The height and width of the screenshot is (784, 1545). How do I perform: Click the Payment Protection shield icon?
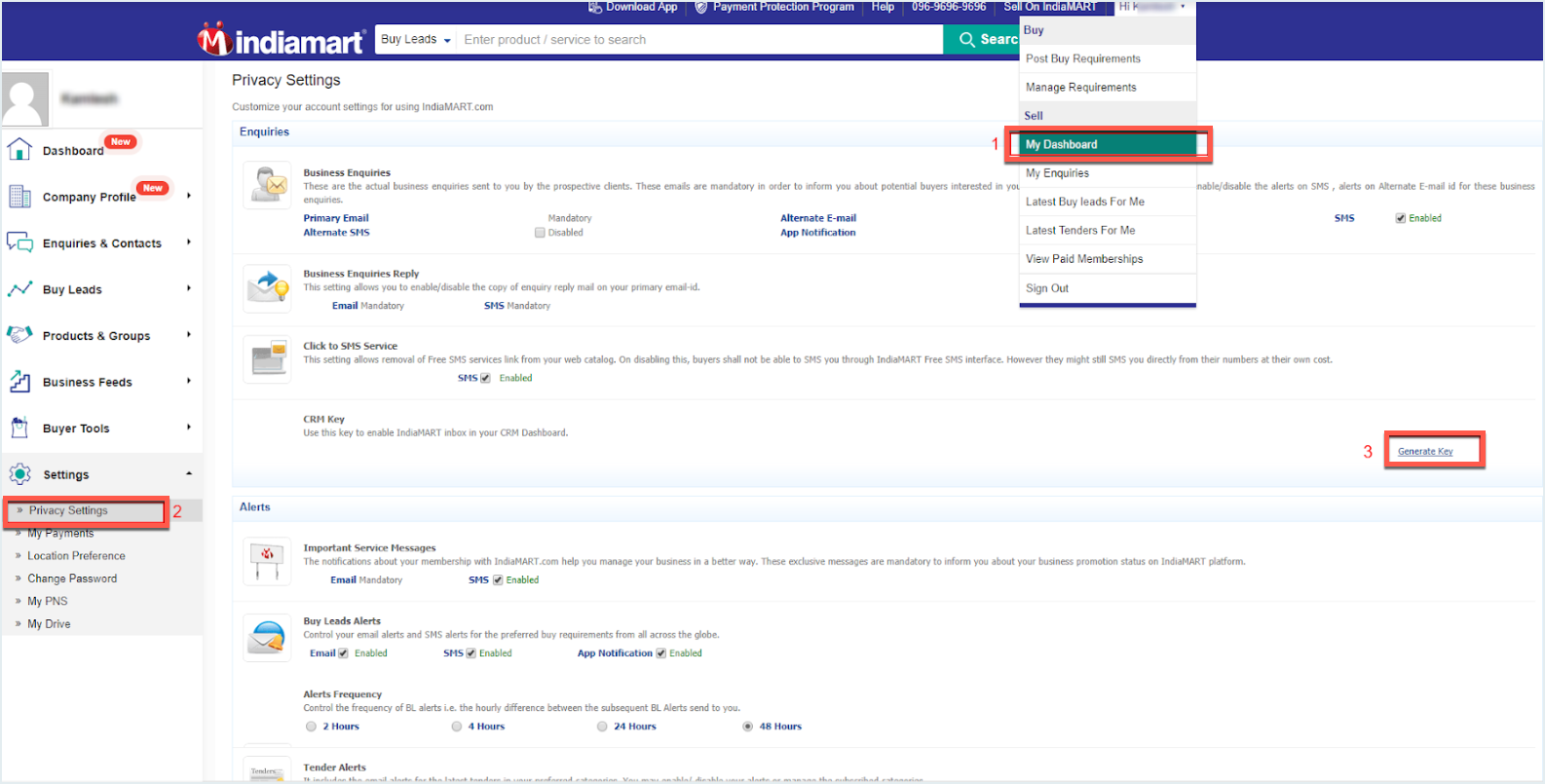point(700,7)
